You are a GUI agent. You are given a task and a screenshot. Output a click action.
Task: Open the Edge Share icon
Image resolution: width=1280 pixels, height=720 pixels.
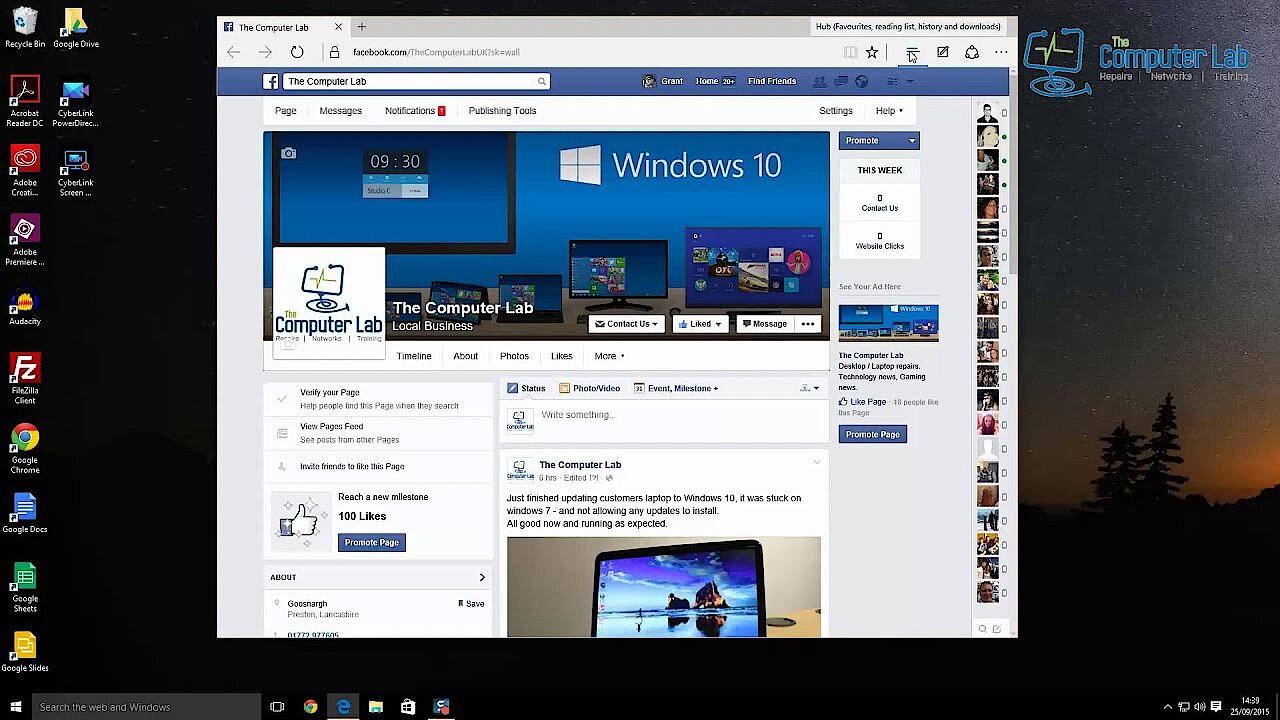coord(972,52)
